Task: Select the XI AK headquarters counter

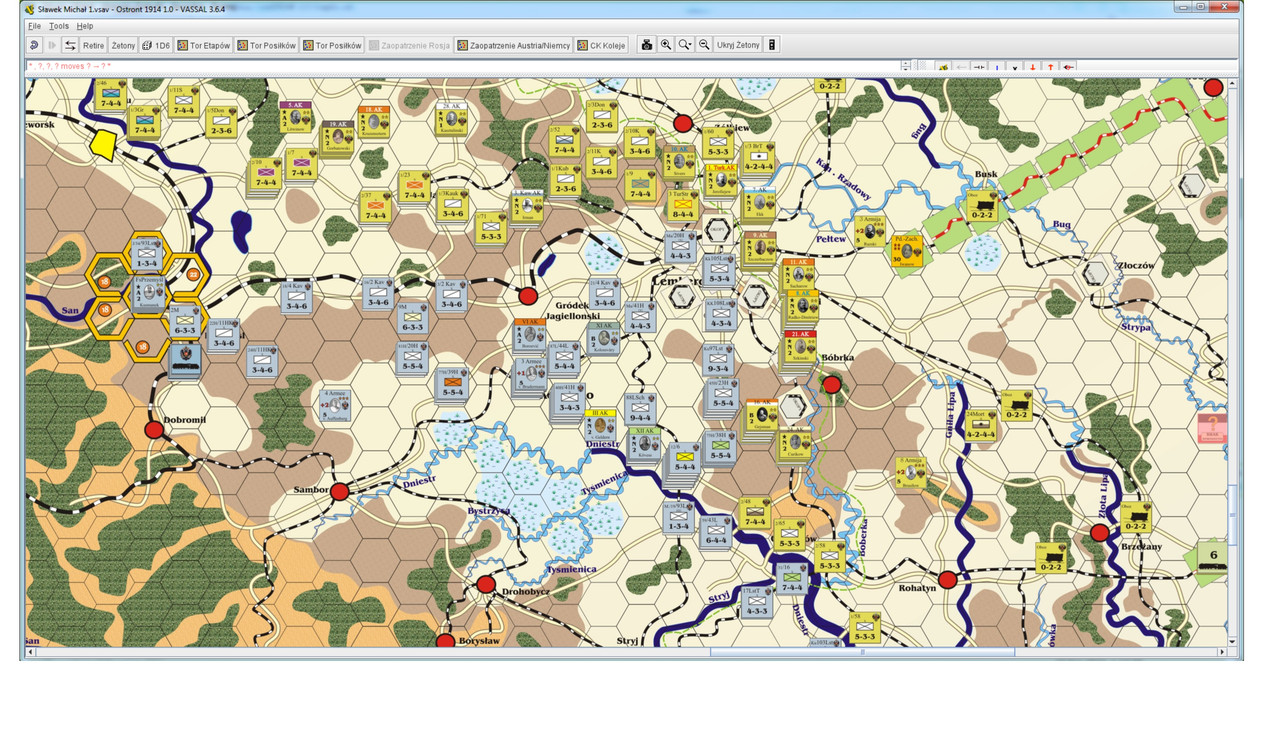Action: (603, 337)
